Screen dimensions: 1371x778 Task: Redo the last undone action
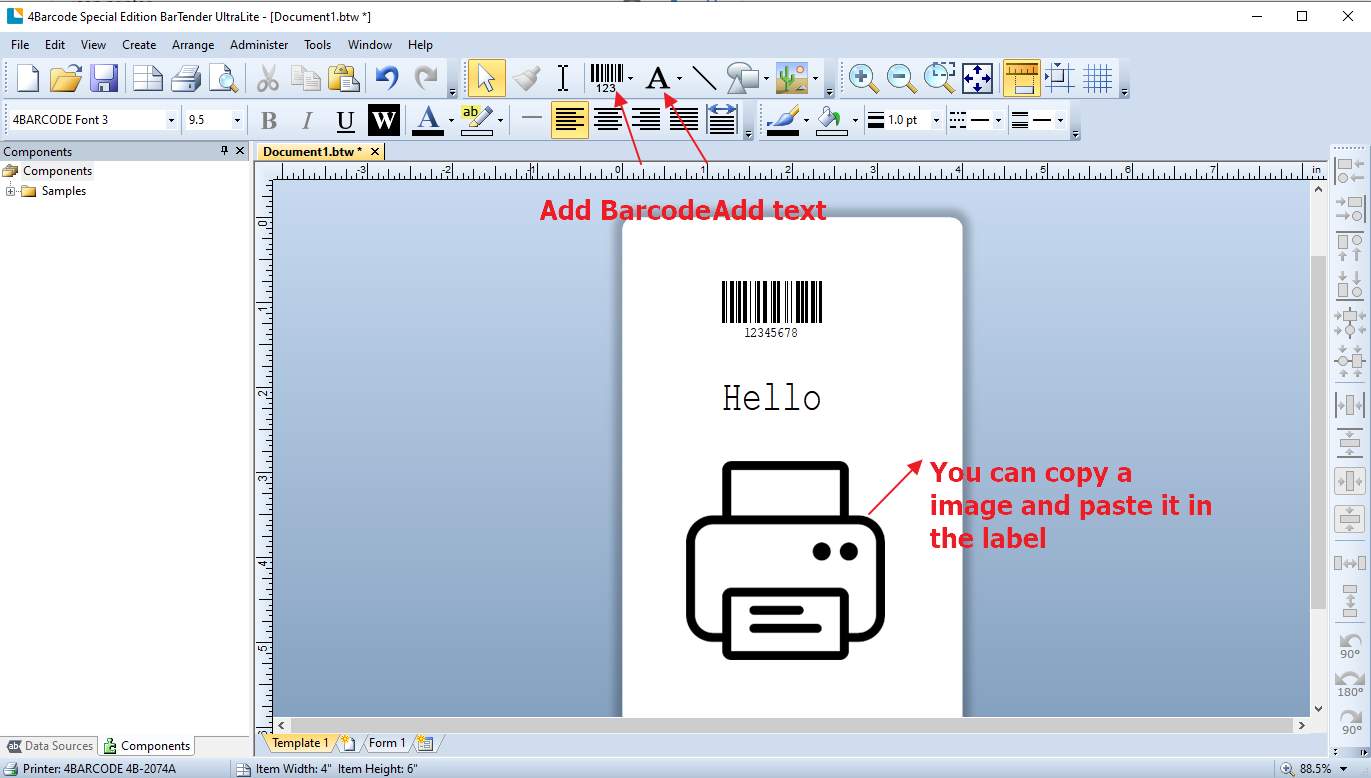coord(426,79)
